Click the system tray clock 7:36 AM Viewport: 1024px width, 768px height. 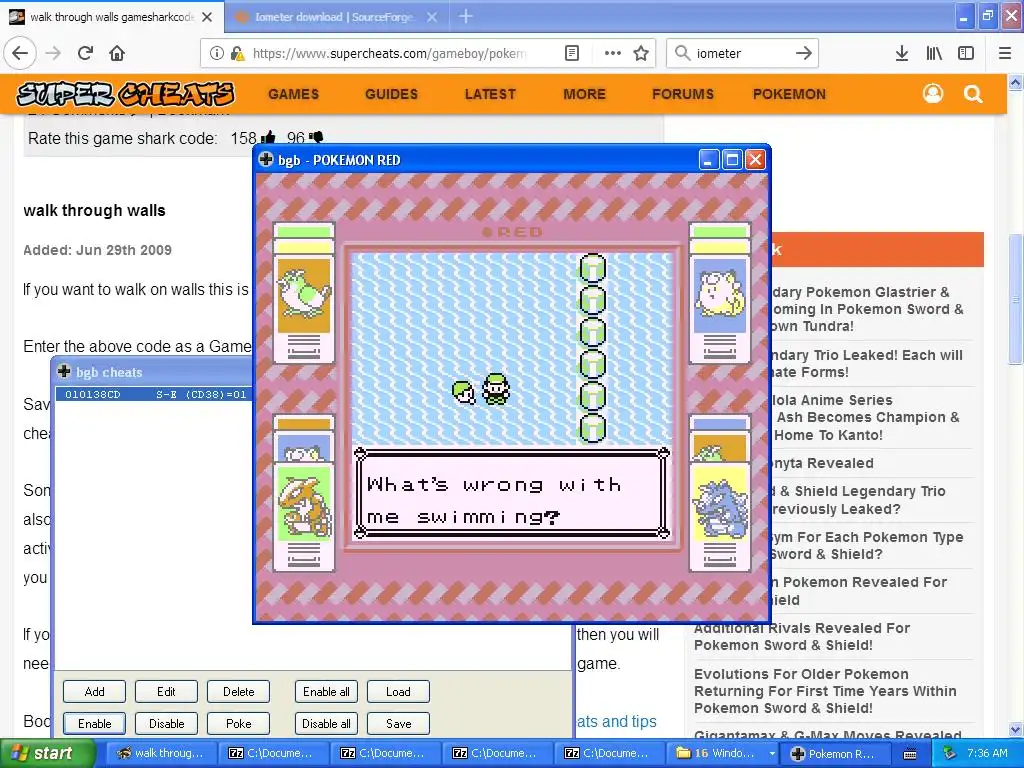(x=987, y=753)
